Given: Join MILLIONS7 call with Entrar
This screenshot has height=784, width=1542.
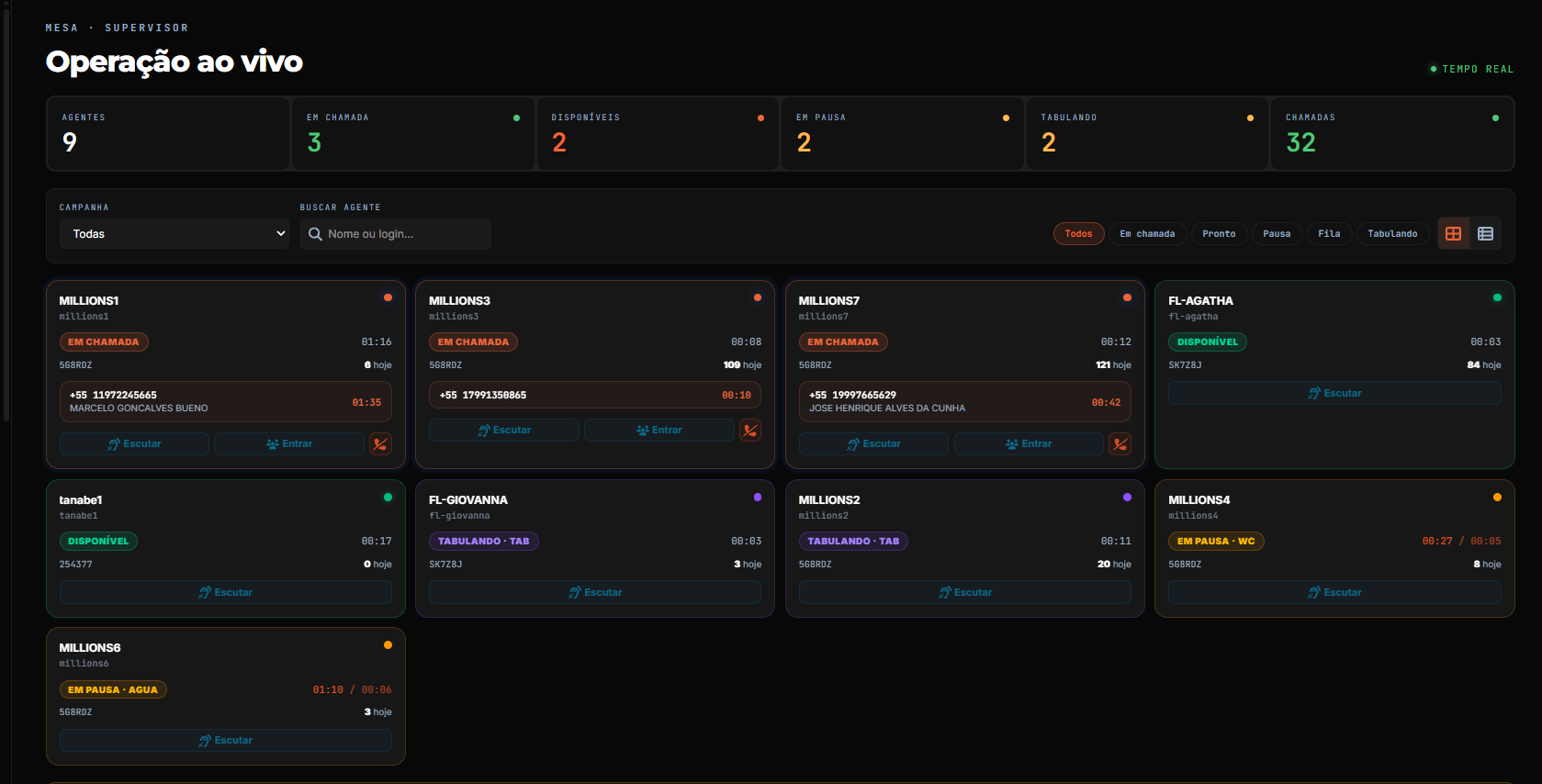Looking at the screenshot, I should 1029,444.
